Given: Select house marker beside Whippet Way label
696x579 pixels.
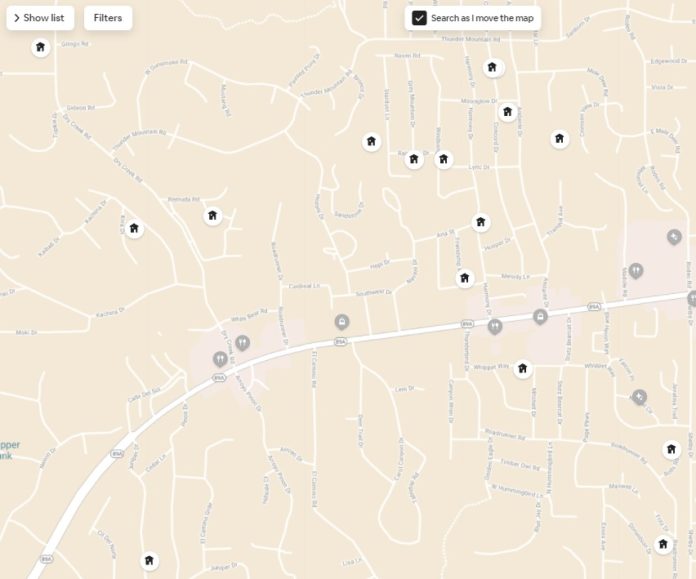Looking at the screenshot, I should click(522, 369).
